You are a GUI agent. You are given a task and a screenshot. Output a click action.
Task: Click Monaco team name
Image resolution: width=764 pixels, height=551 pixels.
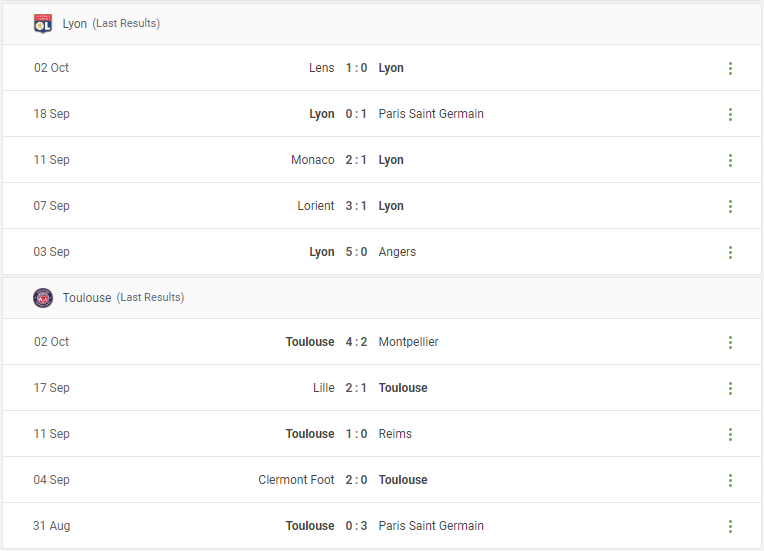tap(313, 160)
